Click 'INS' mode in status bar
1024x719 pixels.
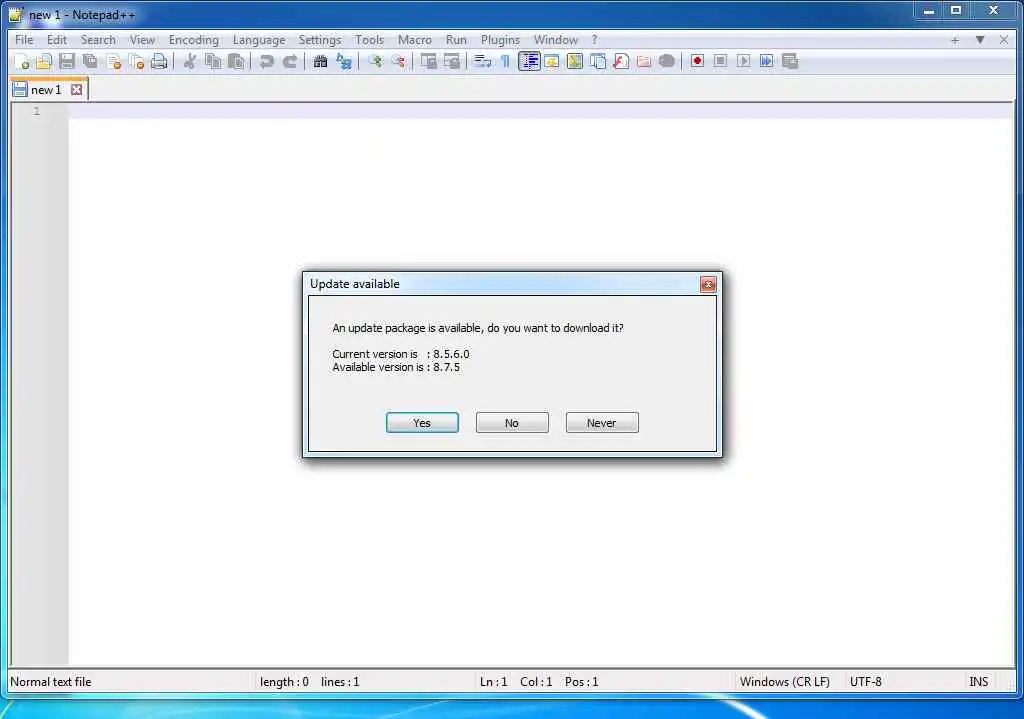(x=978, y=682)
